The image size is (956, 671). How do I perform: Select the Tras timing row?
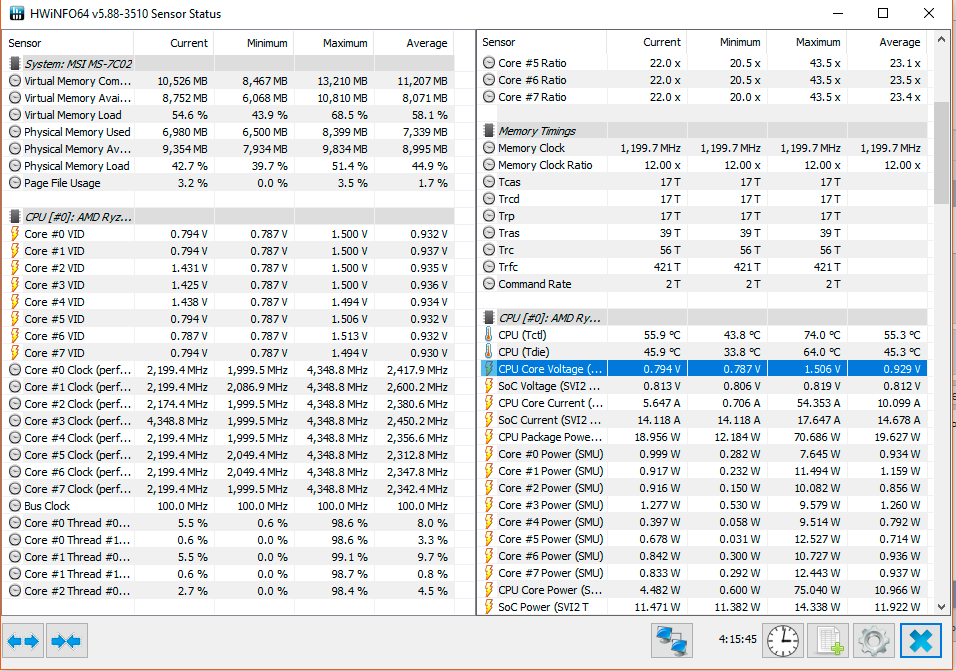[704, 233]
